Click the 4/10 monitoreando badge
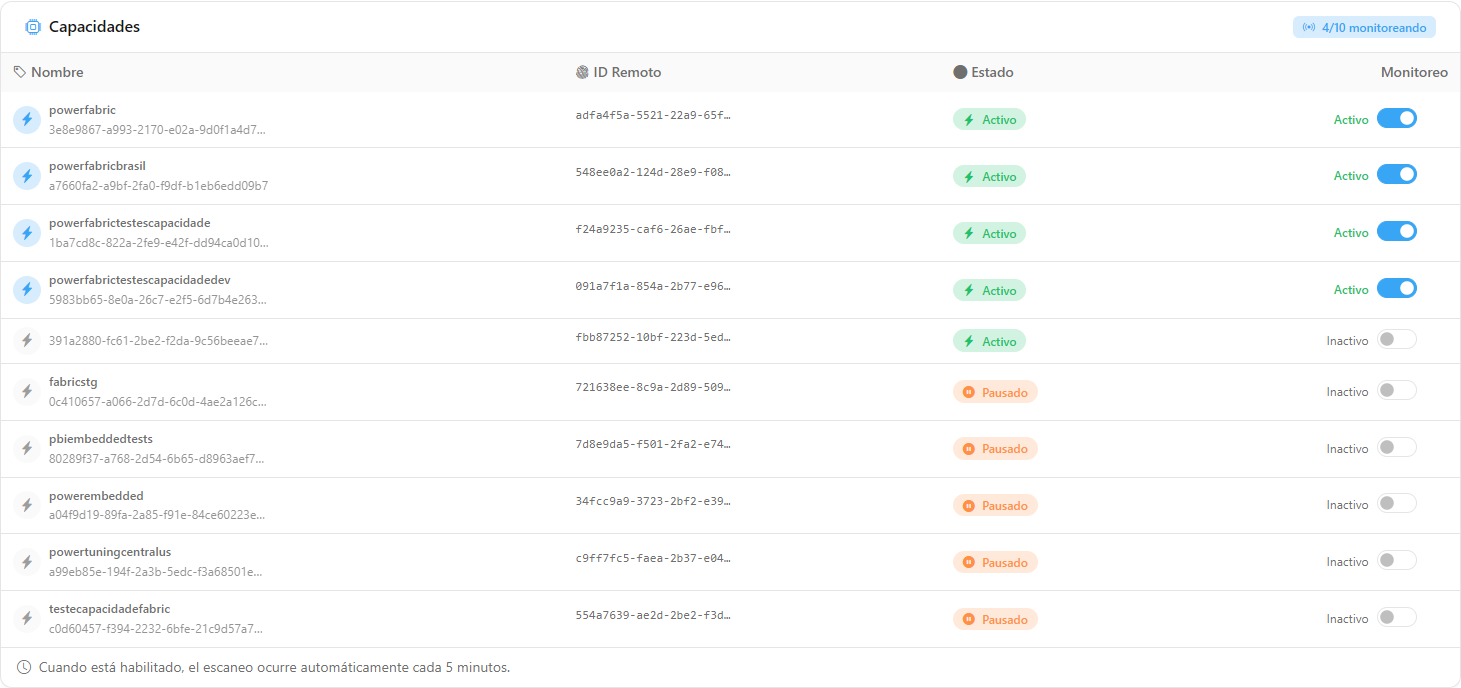Image resolution: width=1461 pixels, height=688 pixels. [1364, 27]
